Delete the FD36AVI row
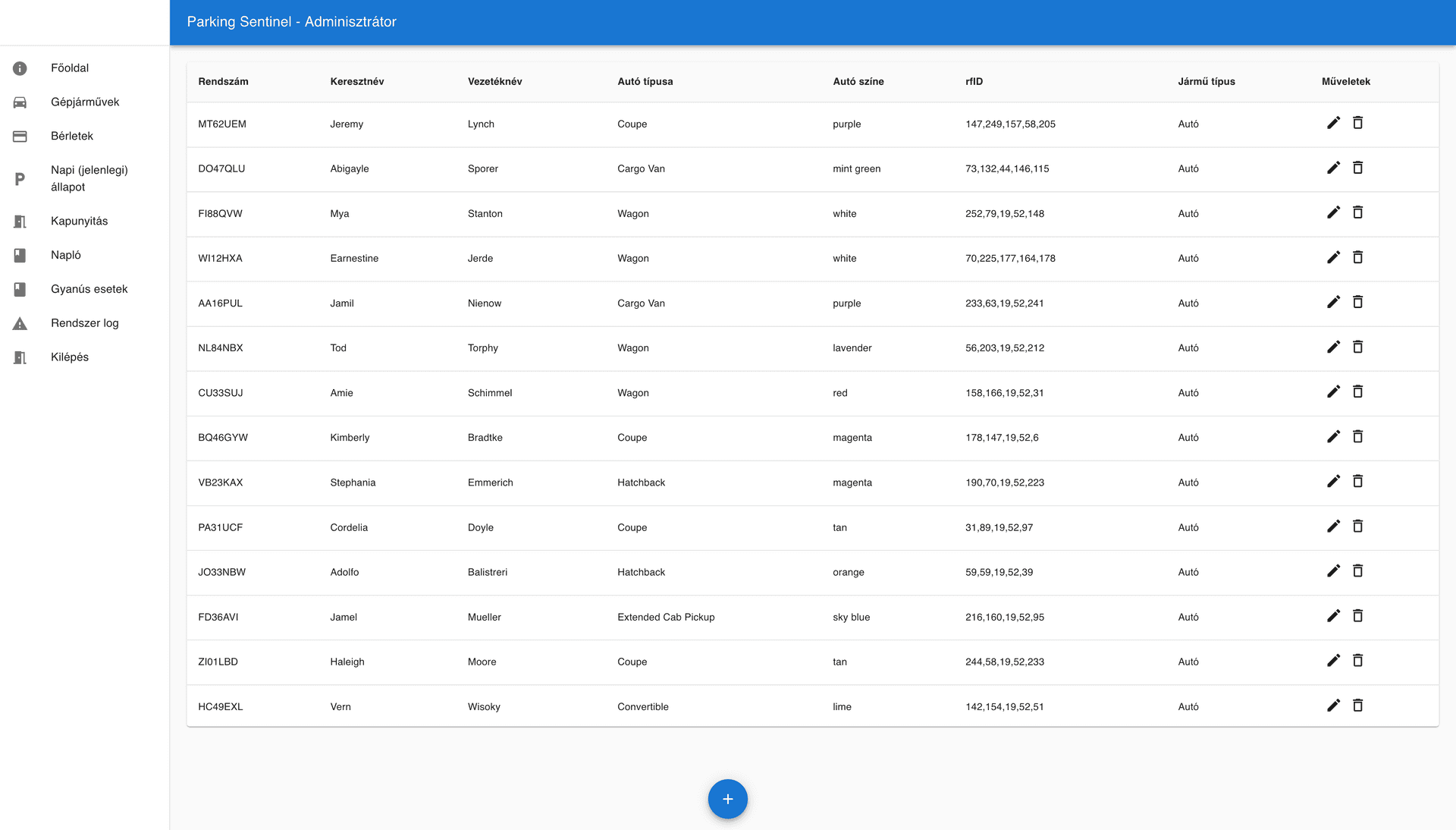Image resolution: width=1456 pixels, height=830 pixels. click(x=1358, y=615)
